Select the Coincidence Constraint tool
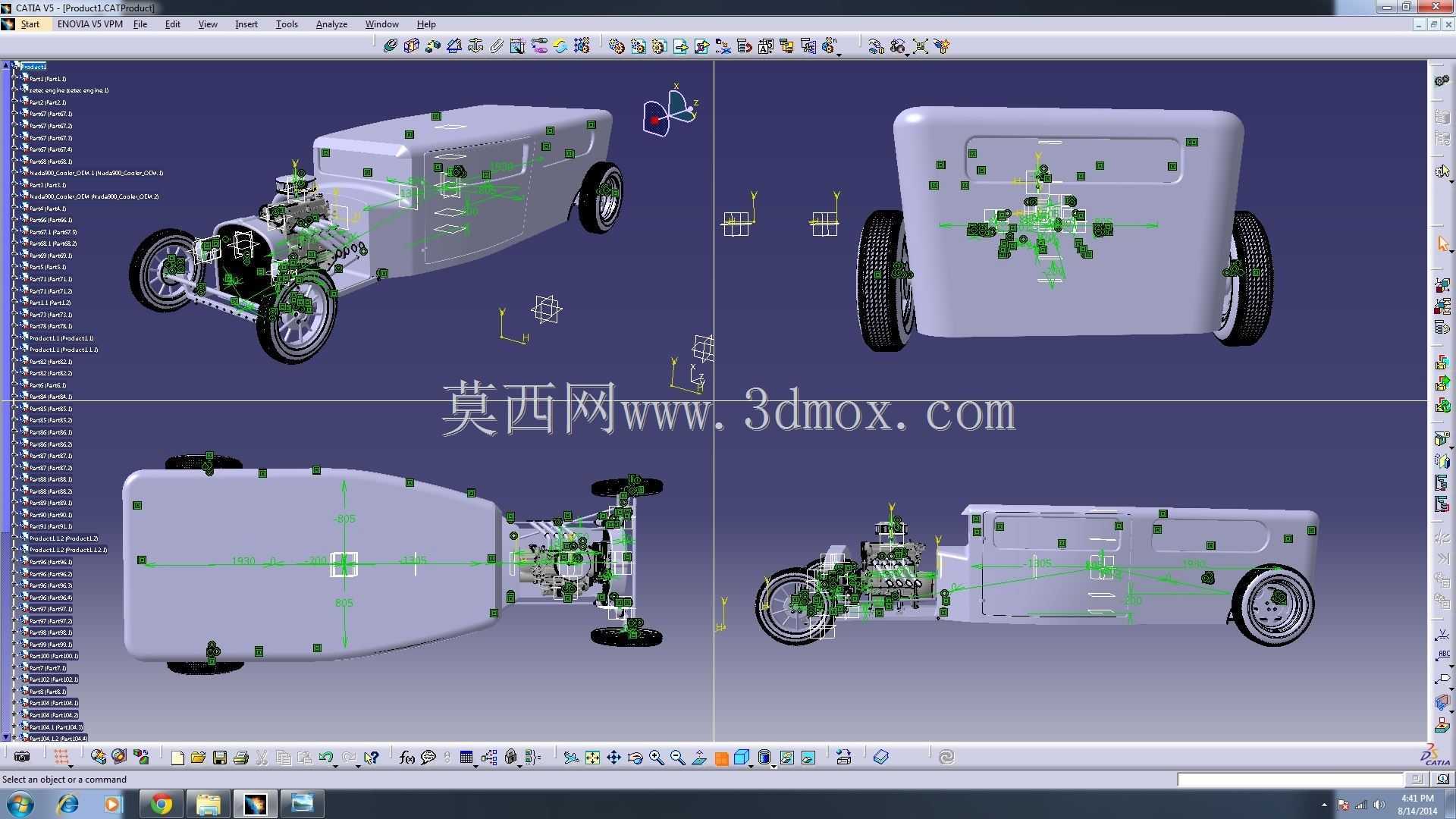The height and width of the screenshot is (819, 1456). [391, 46]
